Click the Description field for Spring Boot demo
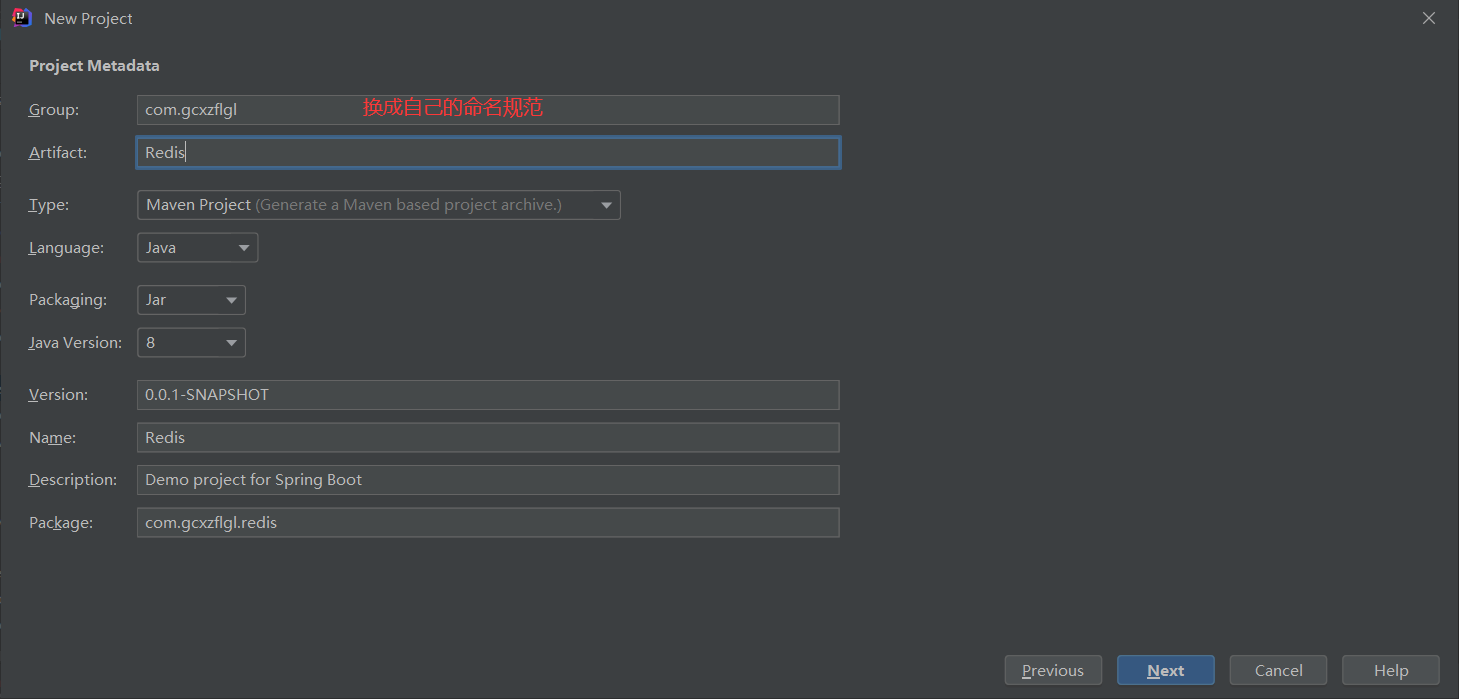The height and width of the screenshot is (699, 1459). pyautogui.click(x=488, y=480)
